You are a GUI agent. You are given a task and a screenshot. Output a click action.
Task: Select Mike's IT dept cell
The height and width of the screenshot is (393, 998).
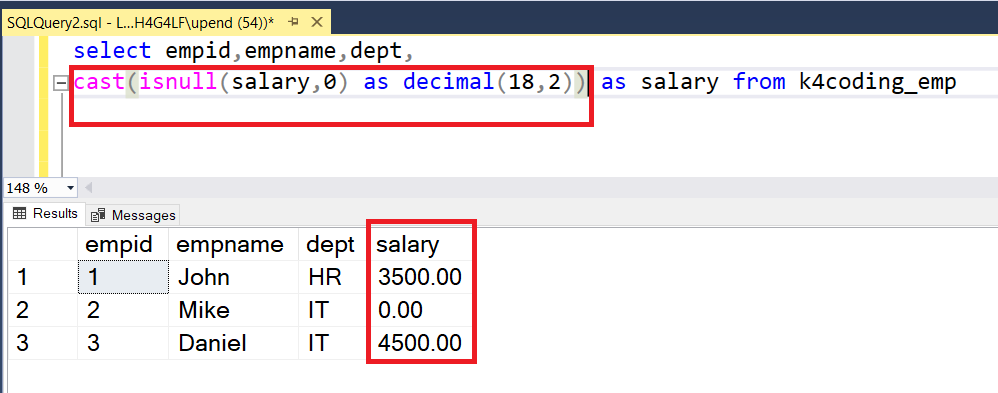pyautogui.click(x=333, y=310)
